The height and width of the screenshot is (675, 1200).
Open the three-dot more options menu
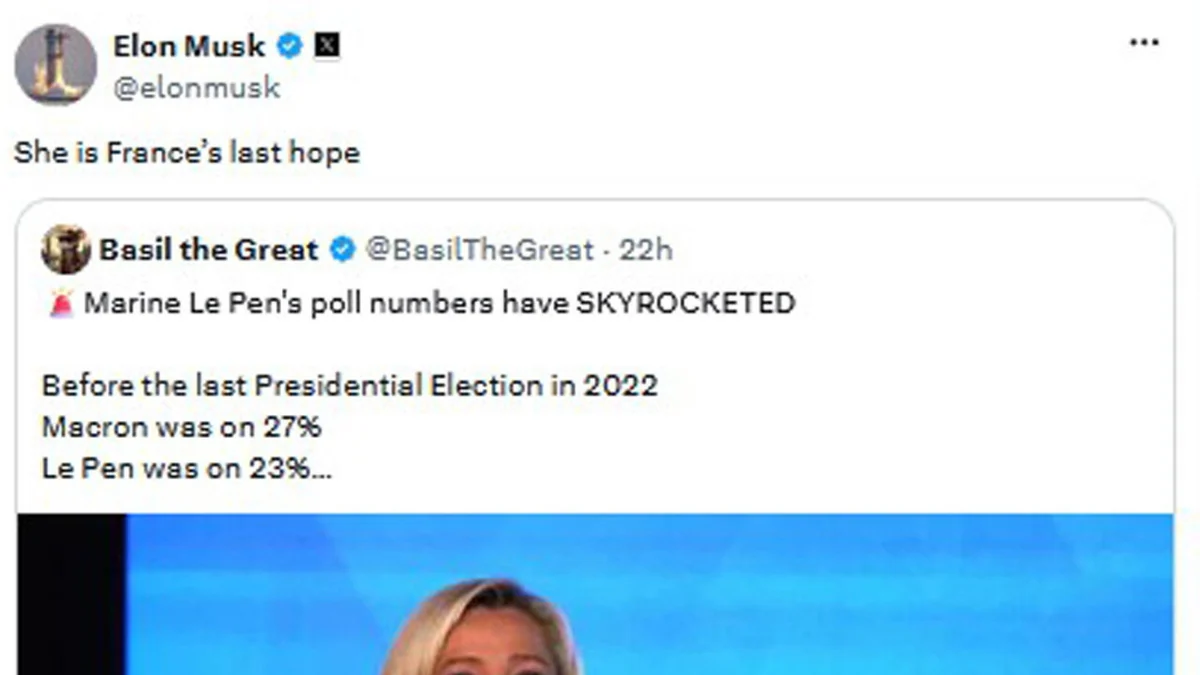(x=1144, y=44)
